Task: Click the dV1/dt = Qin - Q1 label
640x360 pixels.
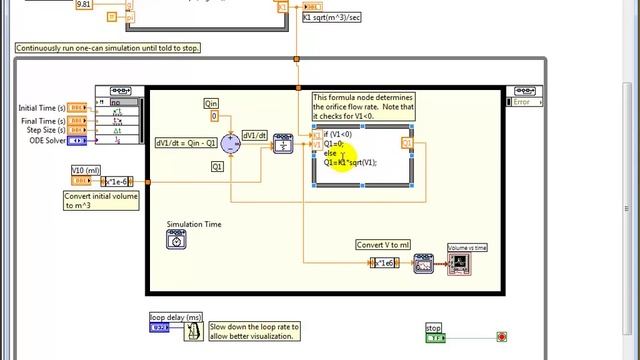Action: [x=187, y=143]
